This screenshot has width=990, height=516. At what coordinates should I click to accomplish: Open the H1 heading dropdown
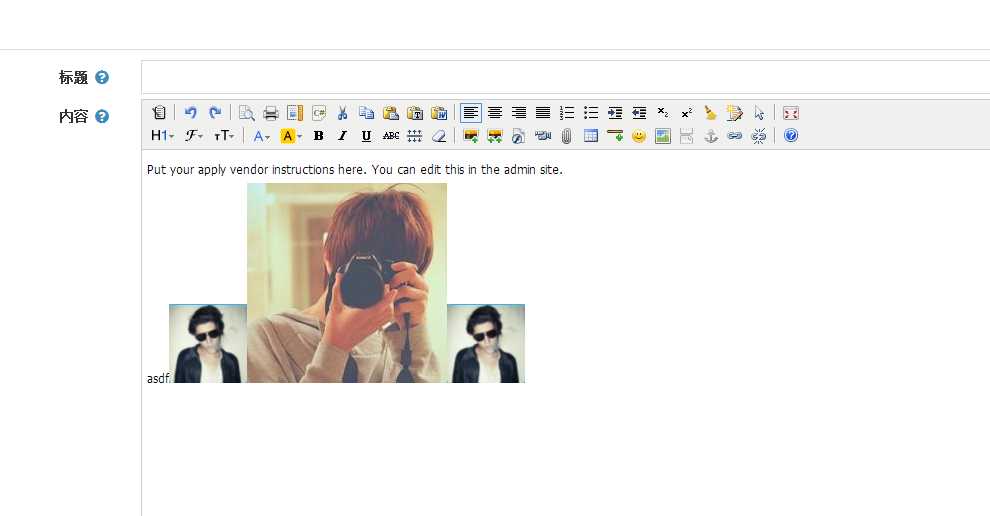pos(162,136)
